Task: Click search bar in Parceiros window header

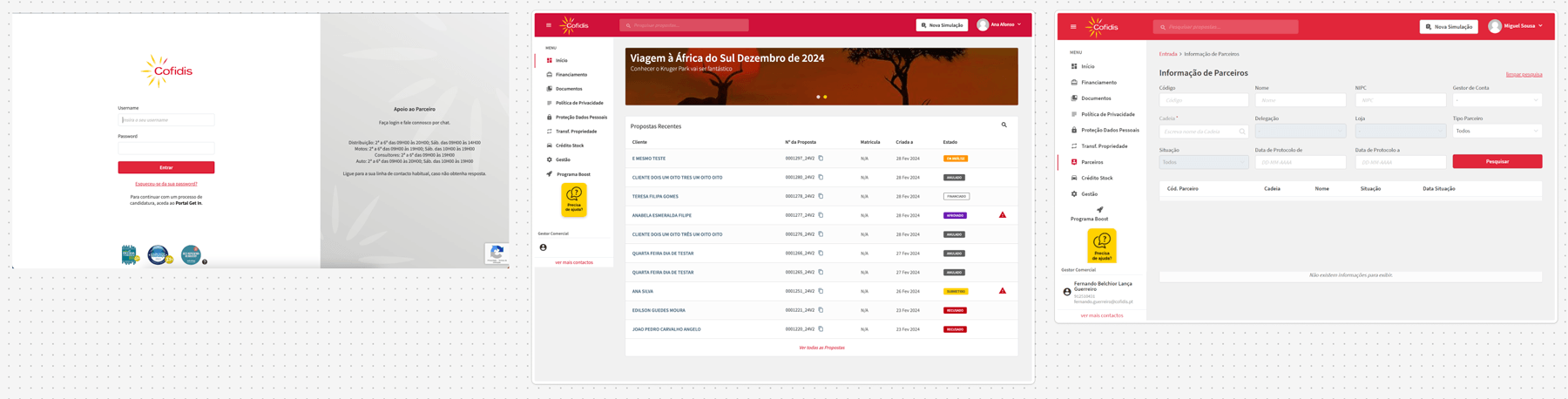Action: (1226, 27)
